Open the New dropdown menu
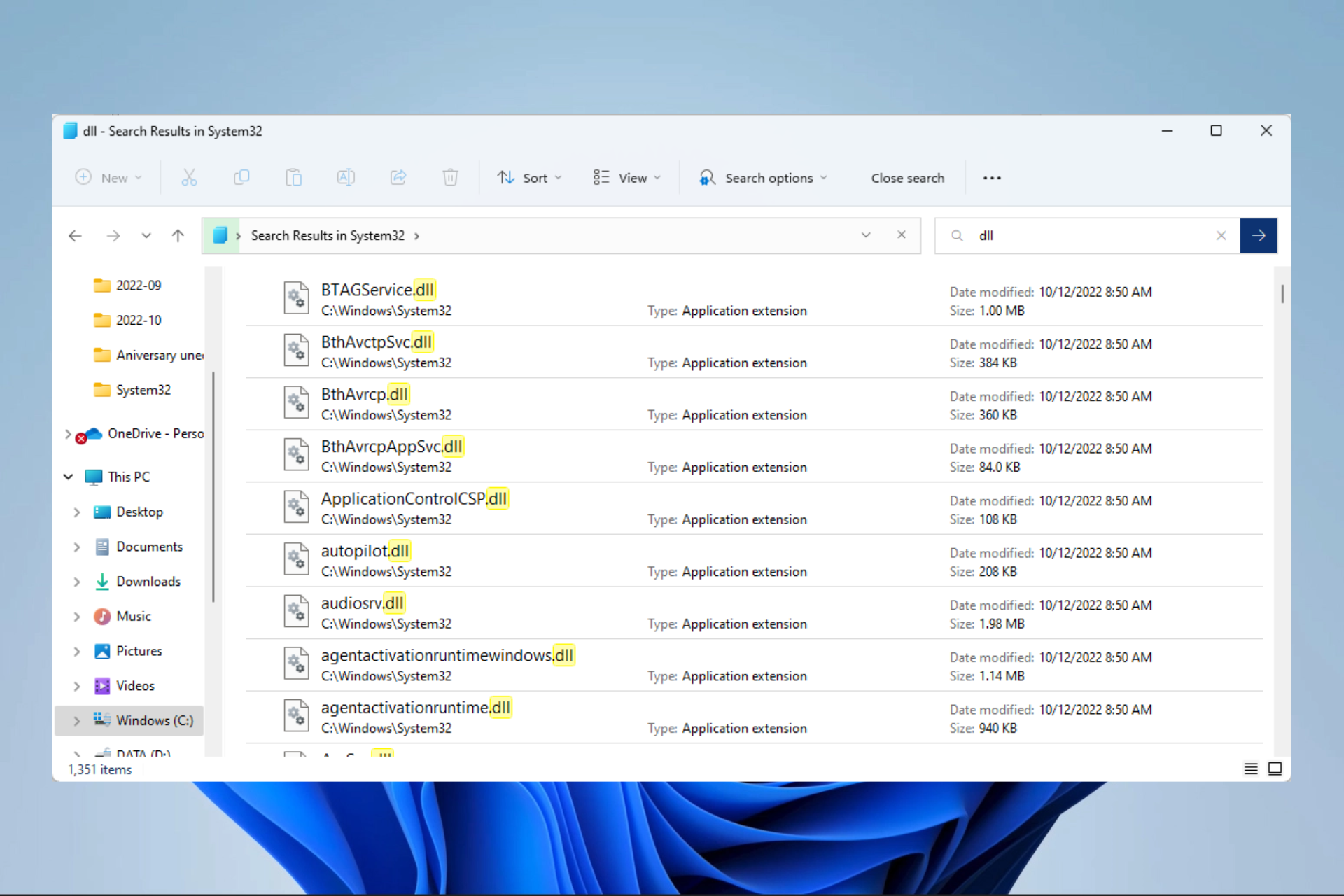This screenshot has height=896, width=1344. point(109,178)
